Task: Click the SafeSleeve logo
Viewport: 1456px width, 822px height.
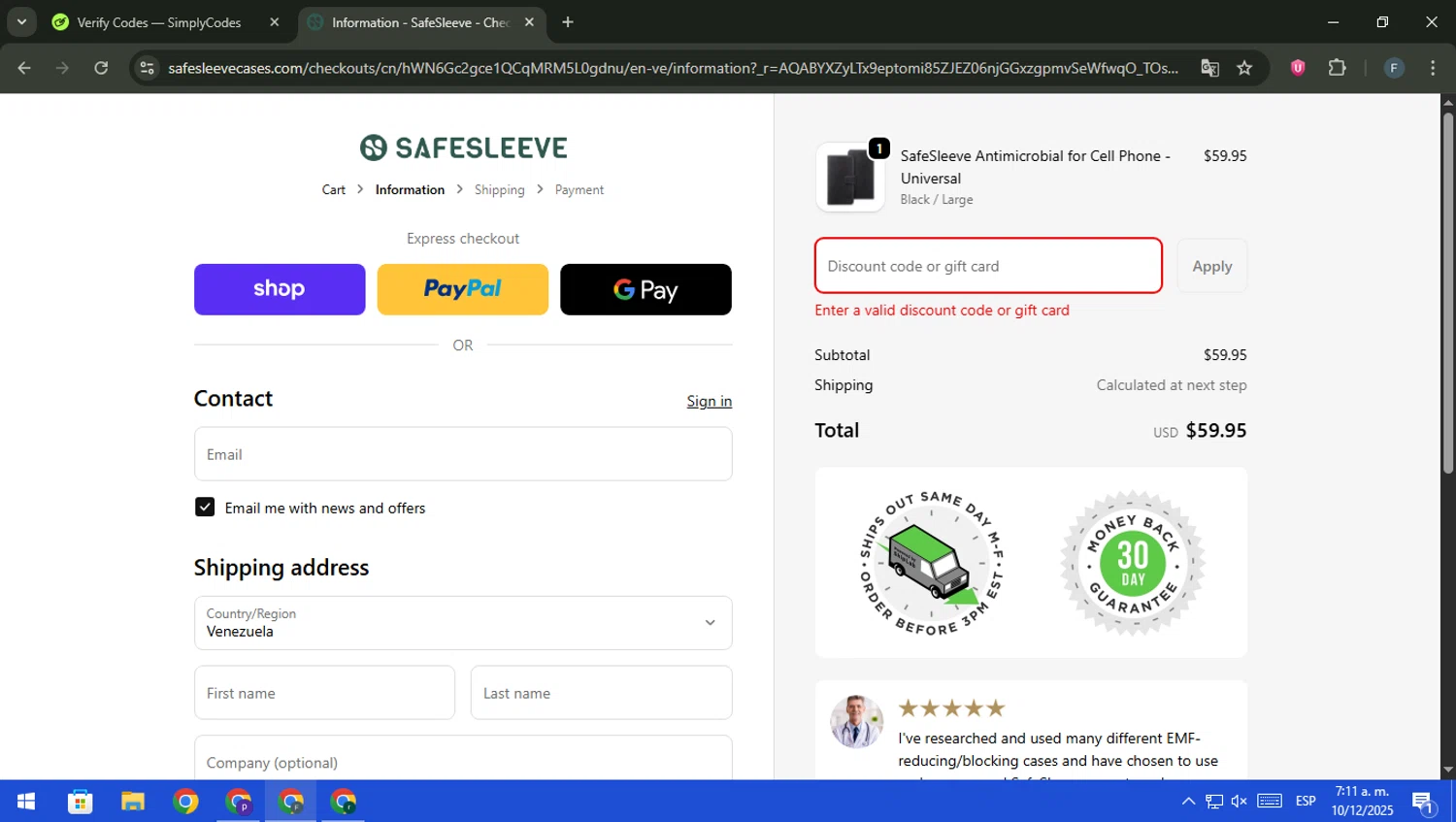Action: click(x=463, y=148)
